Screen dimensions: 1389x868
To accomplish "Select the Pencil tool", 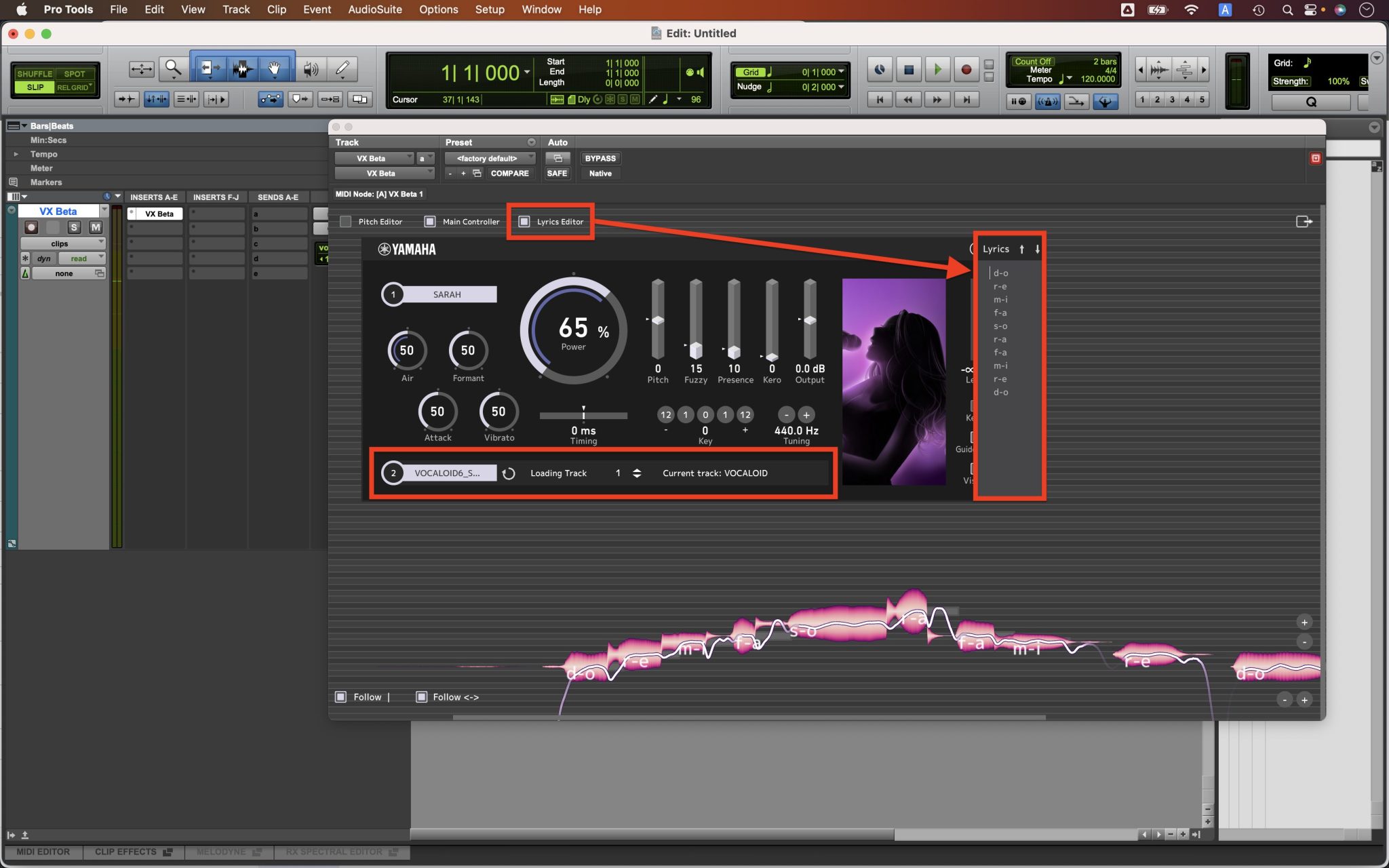I will tap(343, 68).
